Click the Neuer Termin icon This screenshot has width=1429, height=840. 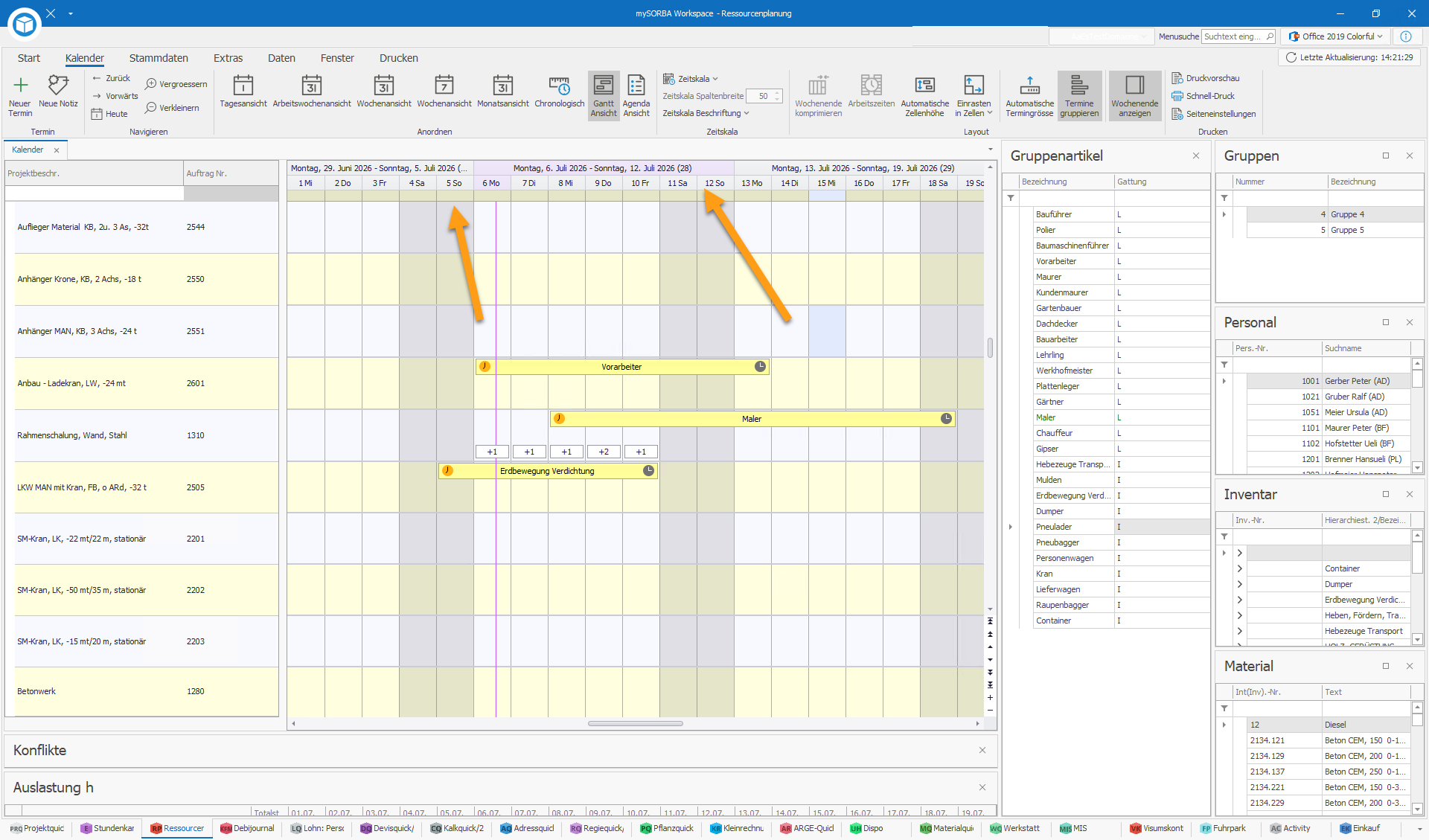20,86
